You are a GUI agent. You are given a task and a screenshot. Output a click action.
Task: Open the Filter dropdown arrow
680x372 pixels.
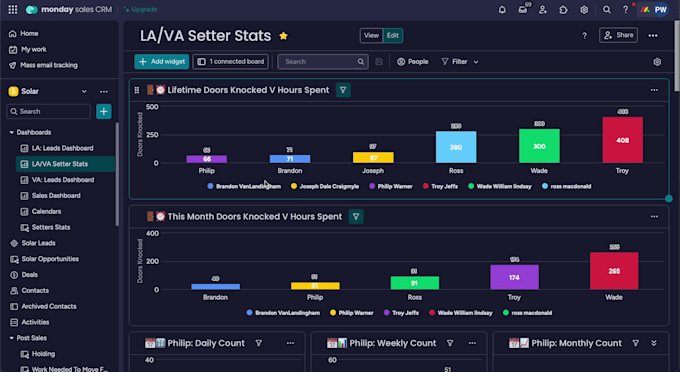point(476,62)
